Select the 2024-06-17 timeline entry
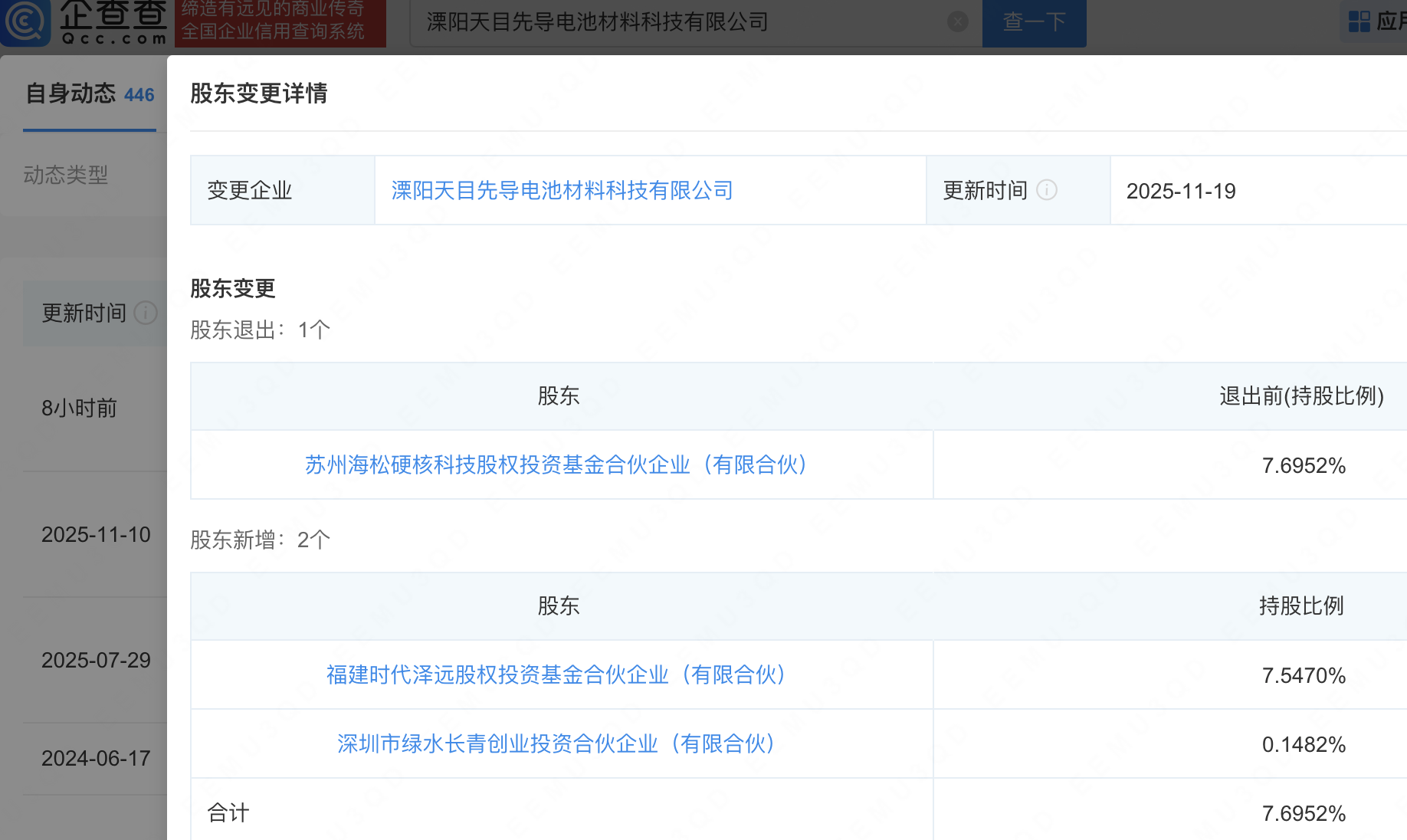Viewport: 1407px width, 840px height. pos(96,758)
